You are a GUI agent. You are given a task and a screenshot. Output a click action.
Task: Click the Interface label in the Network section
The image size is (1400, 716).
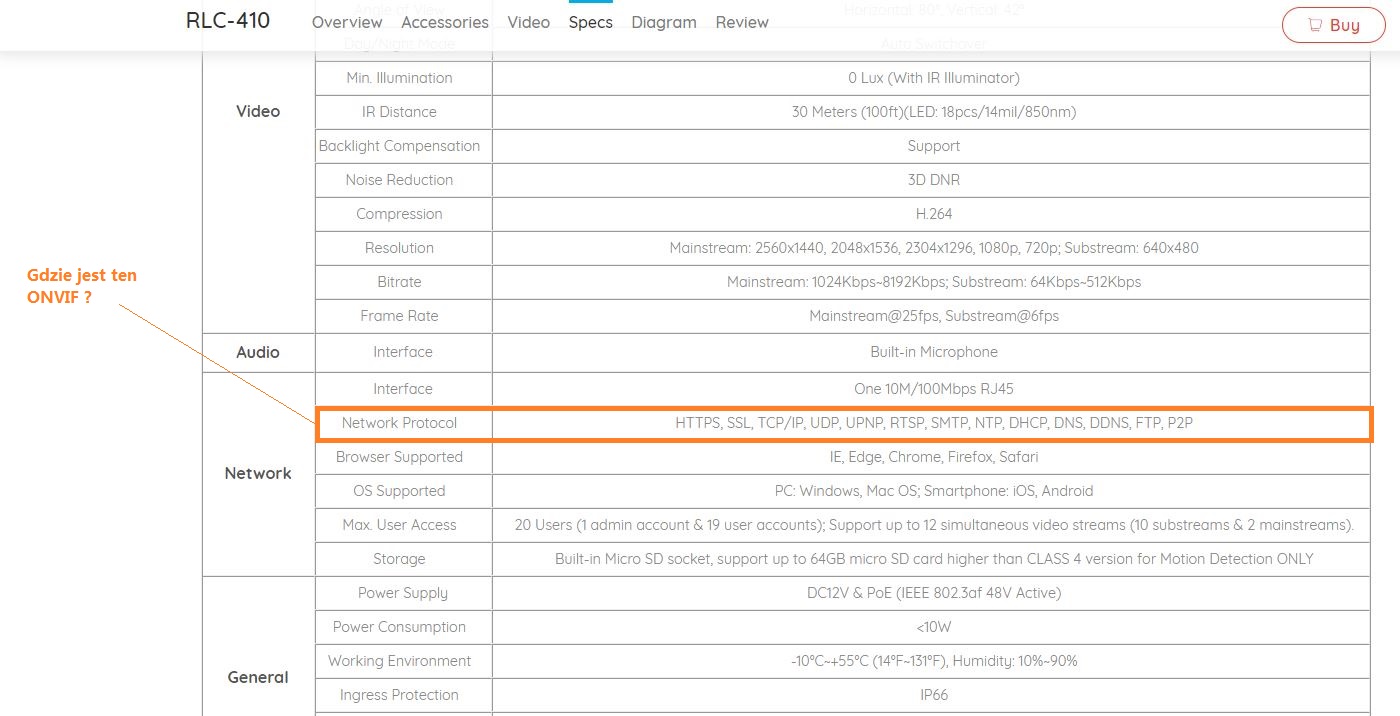click(x=403, y=389)
